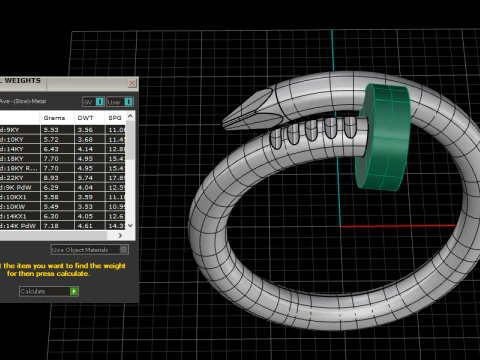This screenshot has height=360, width=480.
Task: Click DWT value 4.04
Action: click(x=85, y=187)
